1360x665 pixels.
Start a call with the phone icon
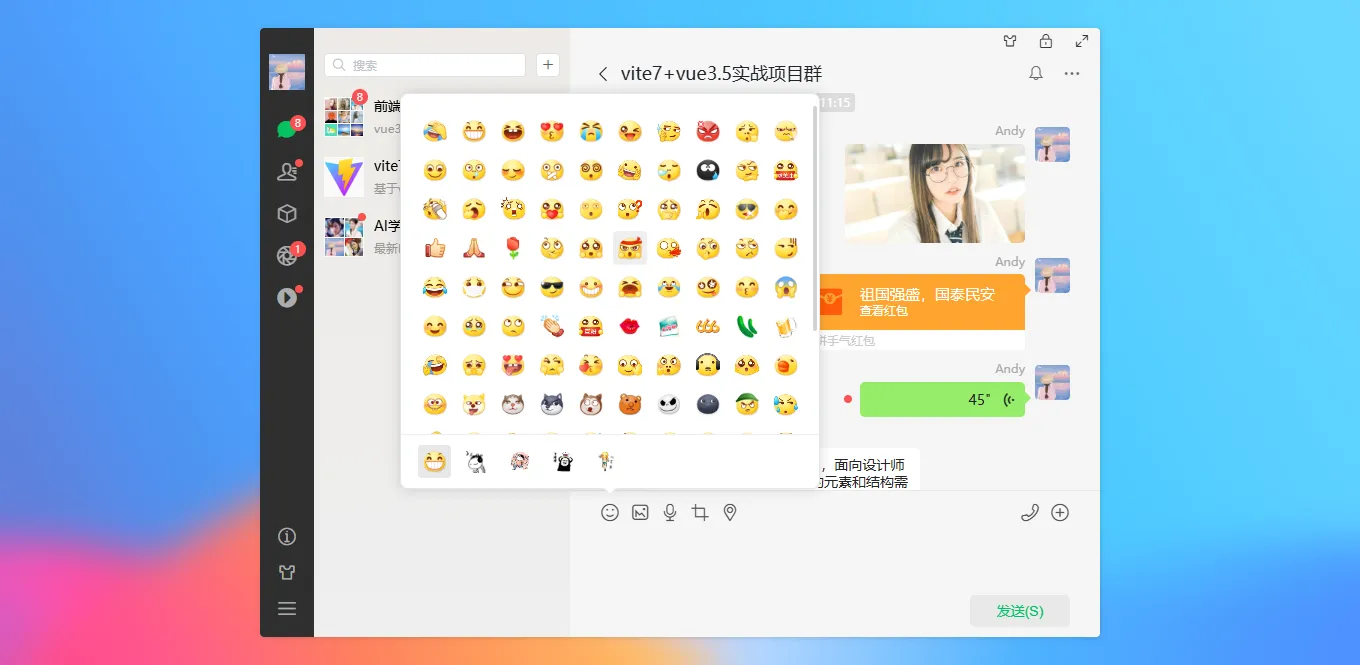pos(1030,512)
